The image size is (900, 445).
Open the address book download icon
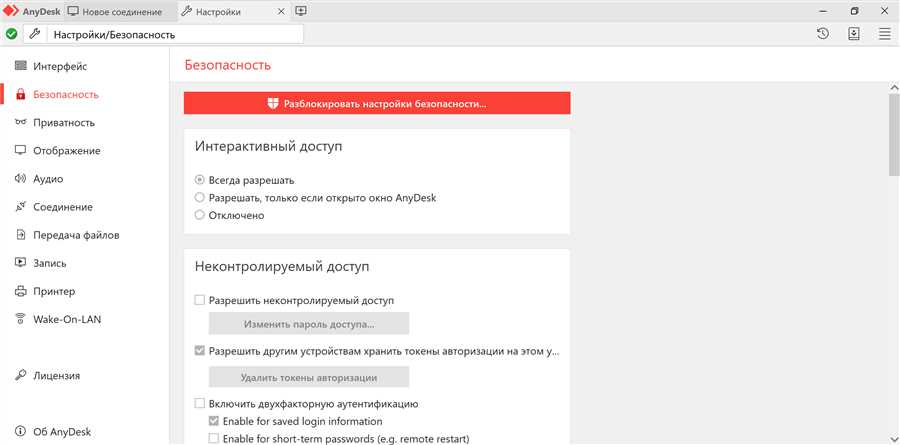pos(854,34)
